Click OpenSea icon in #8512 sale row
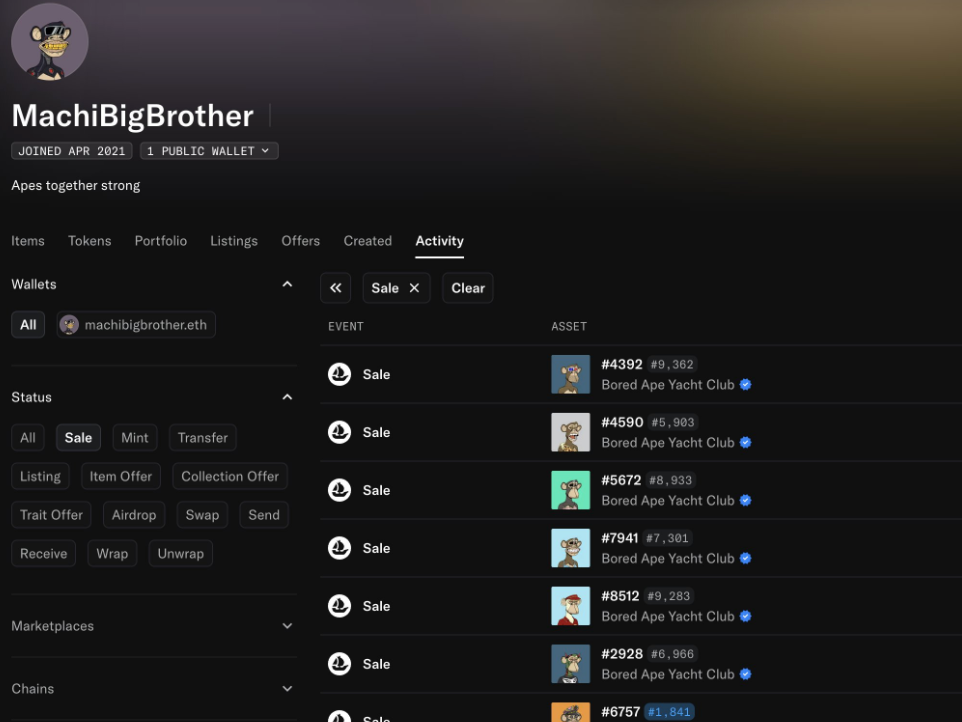The height and width of the screenshot is (722, 962). (339, 606)
